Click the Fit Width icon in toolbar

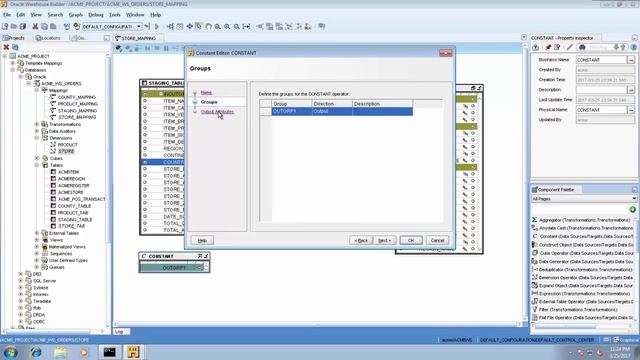pyautogui.click(x=247, y=27)
